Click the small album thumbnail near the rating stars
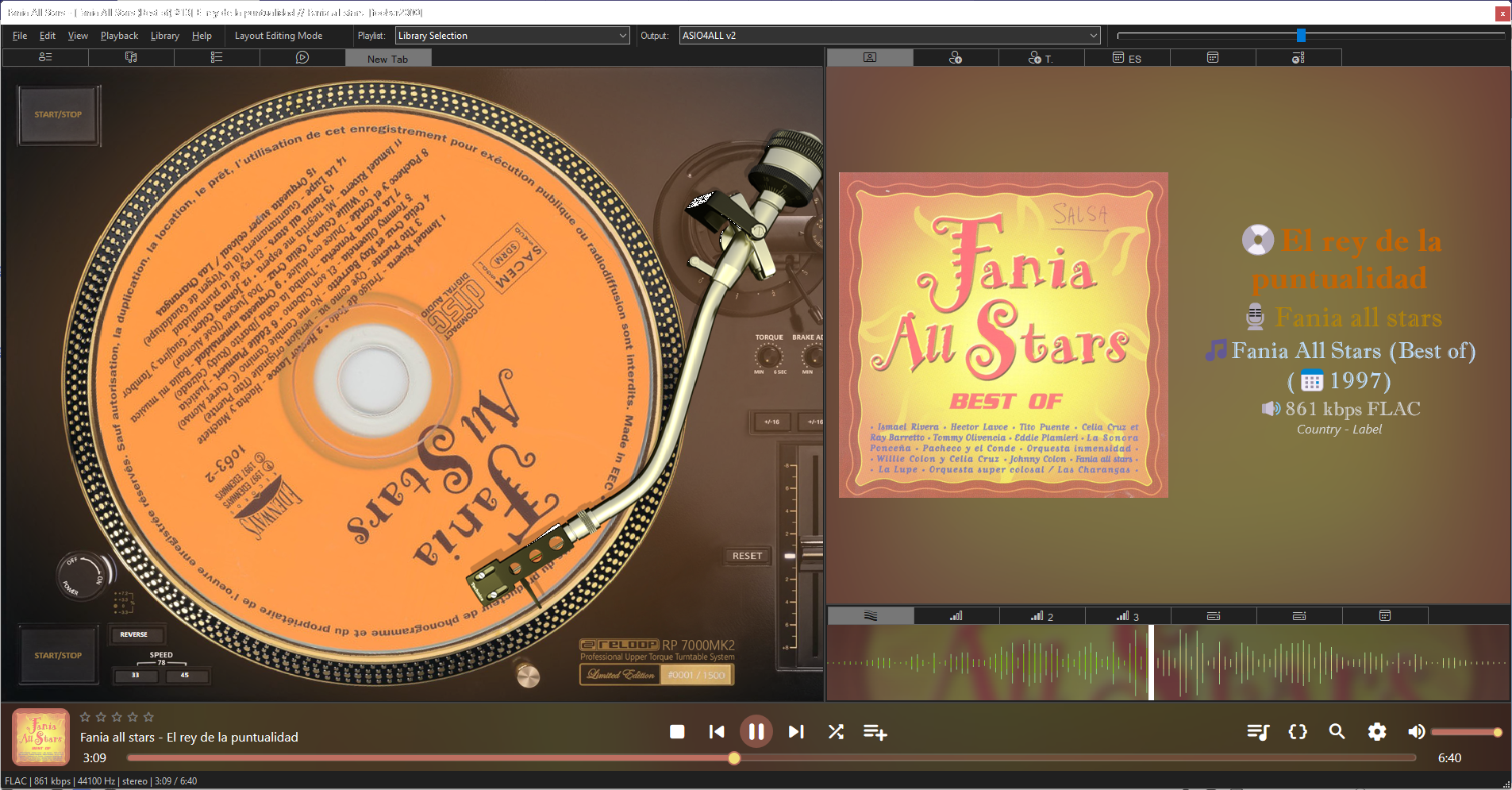 40,738
